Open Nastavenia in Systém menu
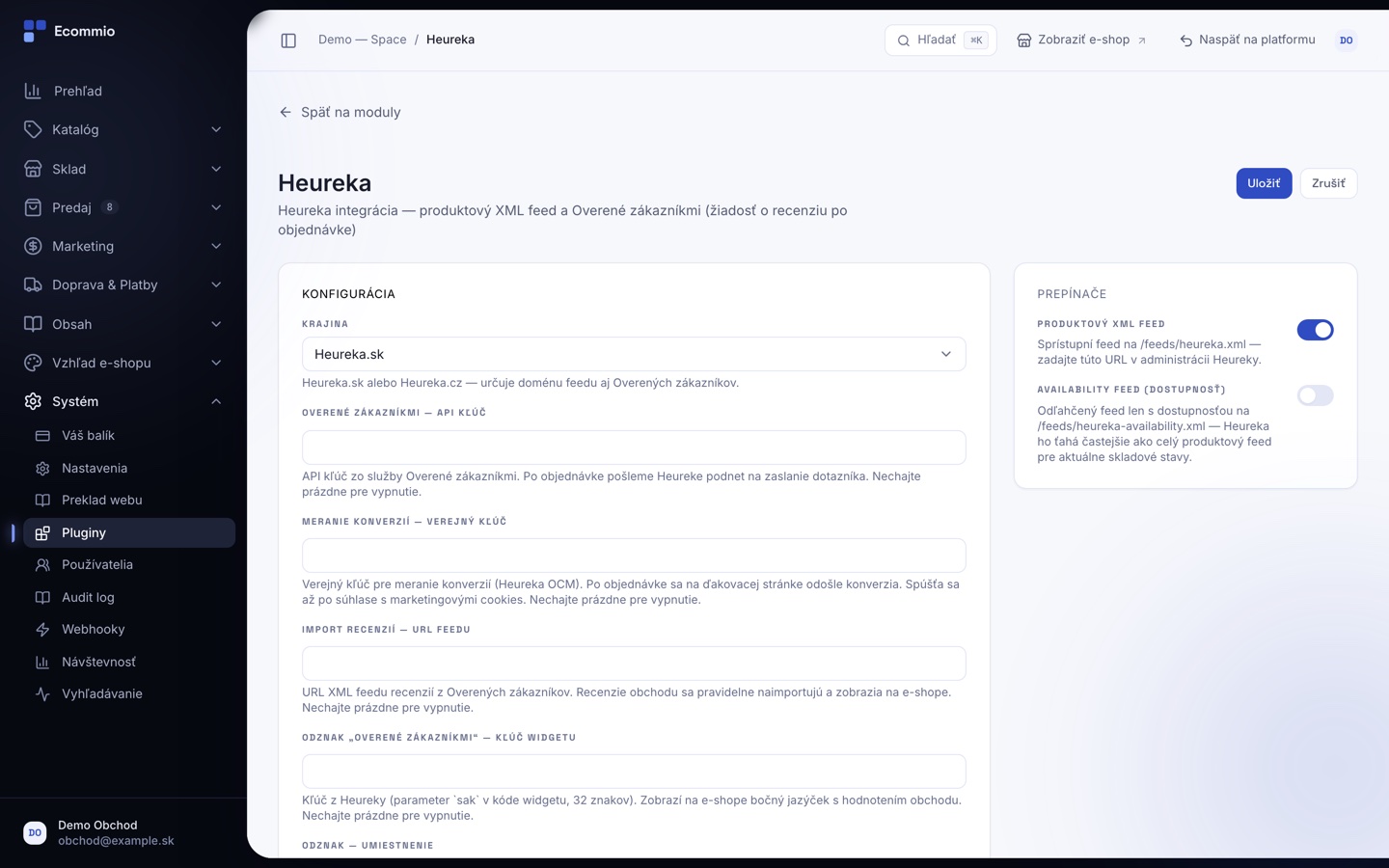This screenshot has height=868, width=1389. click(129, 469)
